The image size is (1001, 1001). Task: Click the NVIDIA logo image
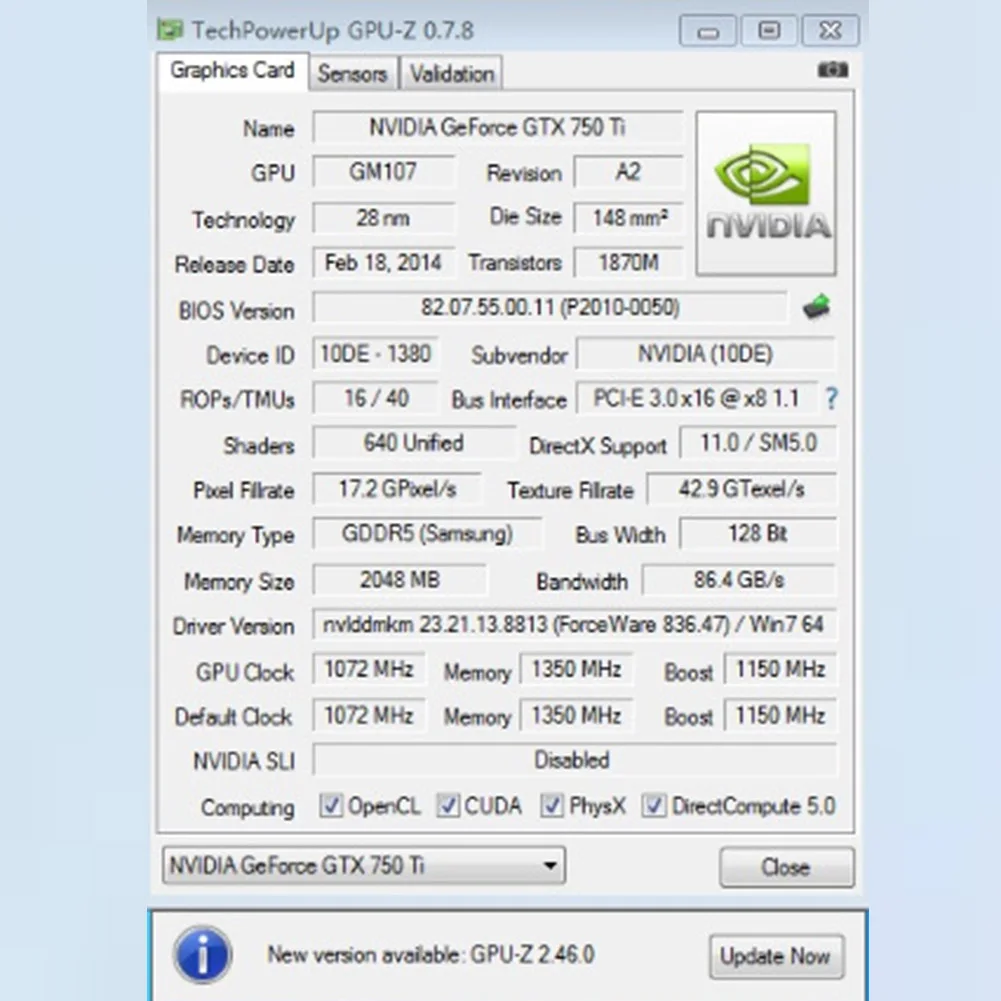click(766, 193)
